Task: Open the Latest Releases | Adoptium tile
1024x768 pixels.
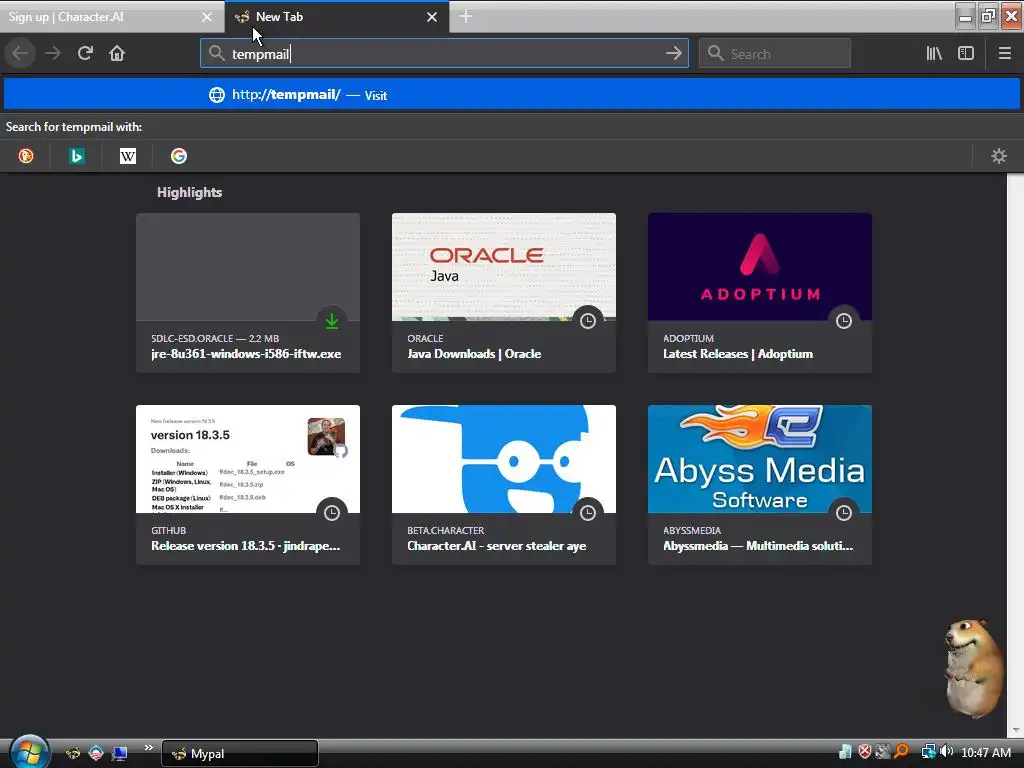Action: pyautogui.click(x=760, y=293)
